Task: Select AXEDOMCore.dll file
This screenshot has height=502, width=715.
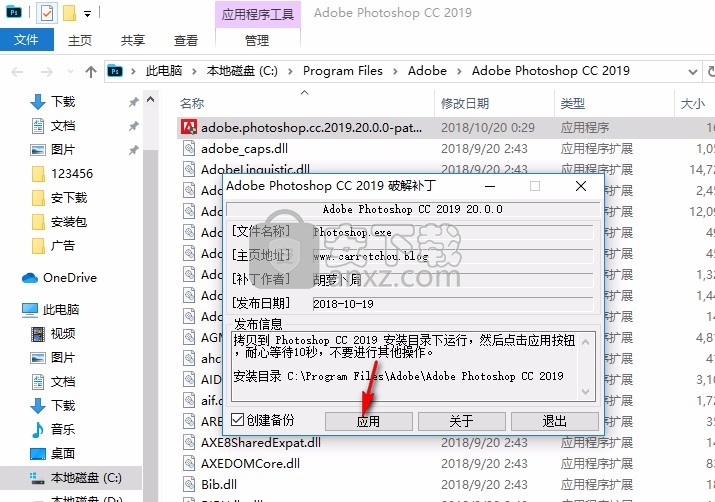Action: pos(250,463)
